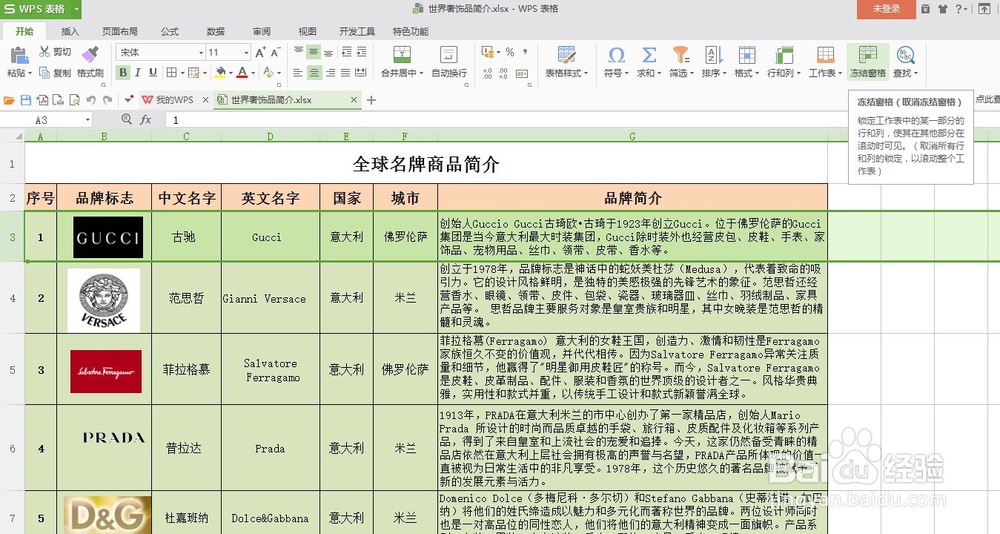Click the Name Box showing A3
Screen dimensions: 1000x534
(47, 120)
